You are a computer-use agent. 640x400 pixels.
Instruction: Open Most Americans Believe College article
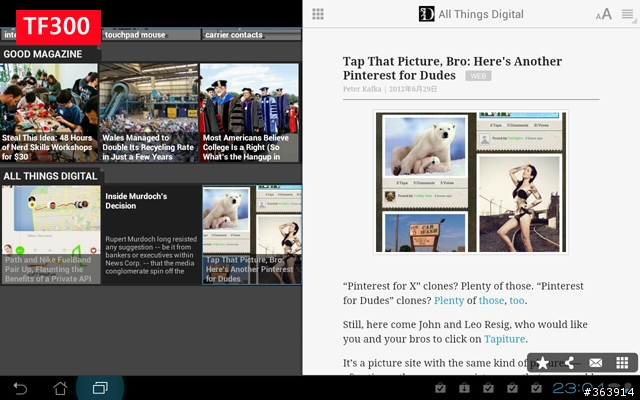point(249,113)
